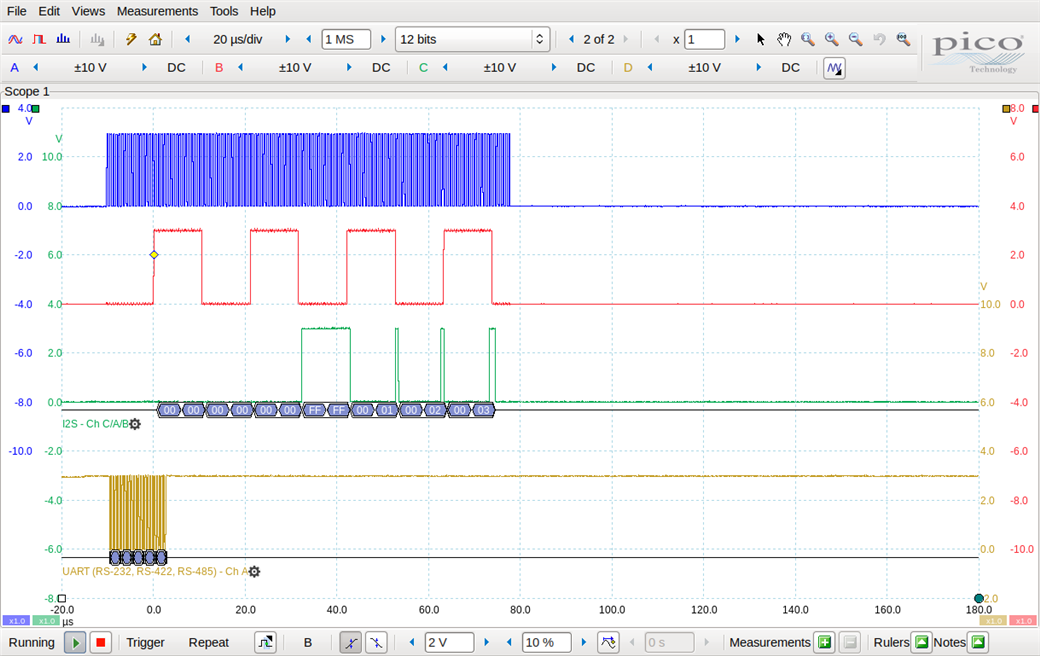Switch to Persistence mode icon
Screen dimensions: 1040x656
[x=39, y=39]
